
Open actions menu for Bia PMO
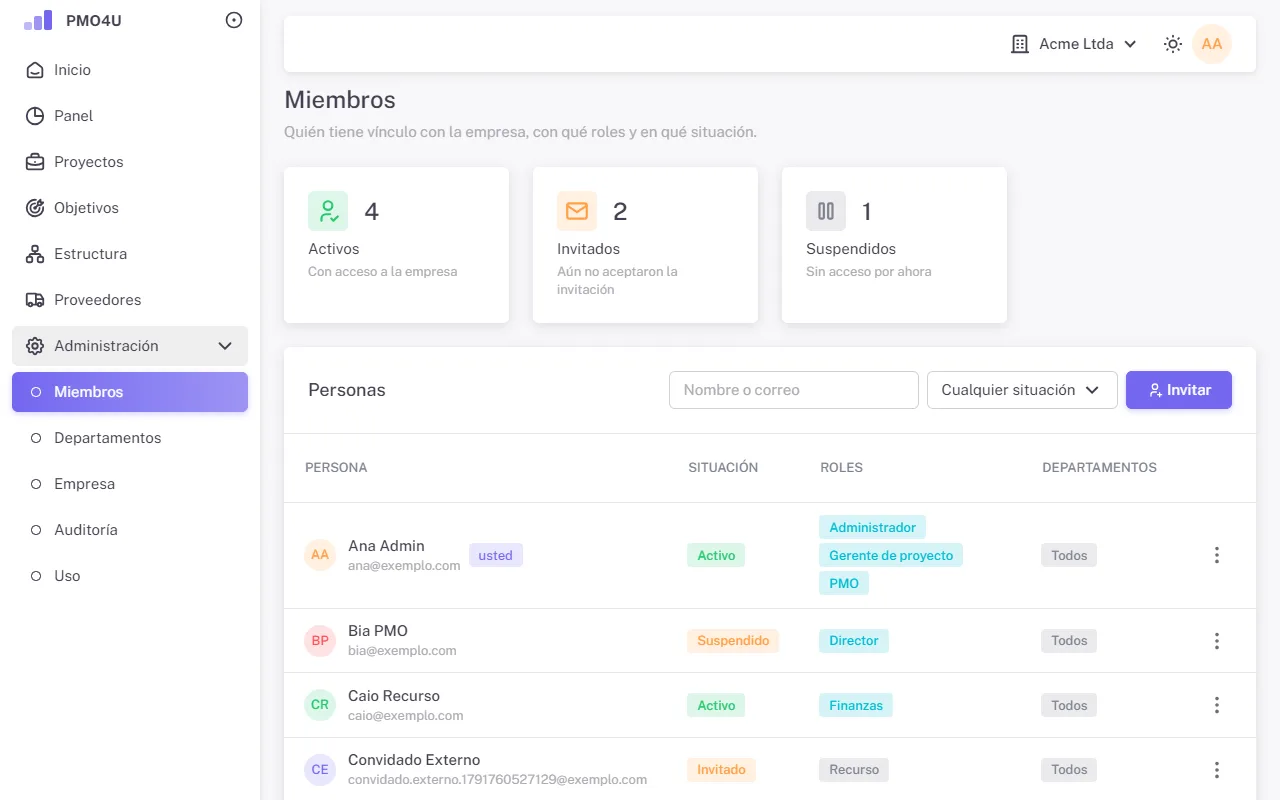point(1217,641)
